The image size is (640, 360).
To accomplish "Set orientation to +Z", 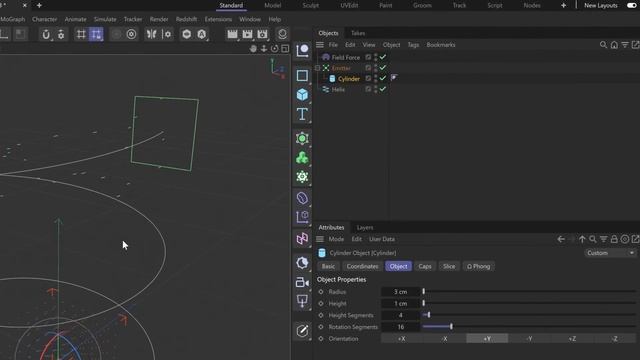I will coord(572,339).
